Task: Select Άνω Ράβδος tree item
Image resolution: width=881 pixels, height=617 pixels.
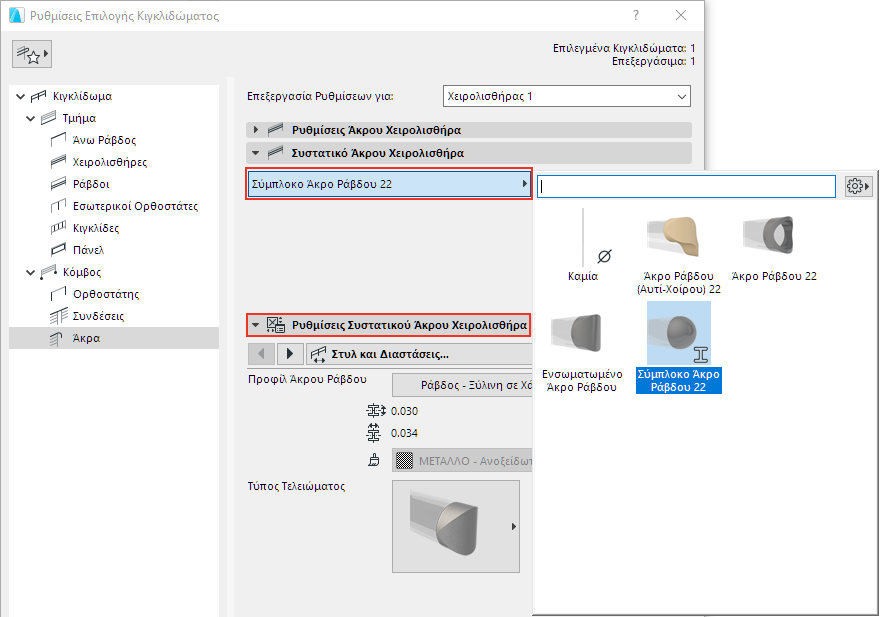Action: click(104, 140)
